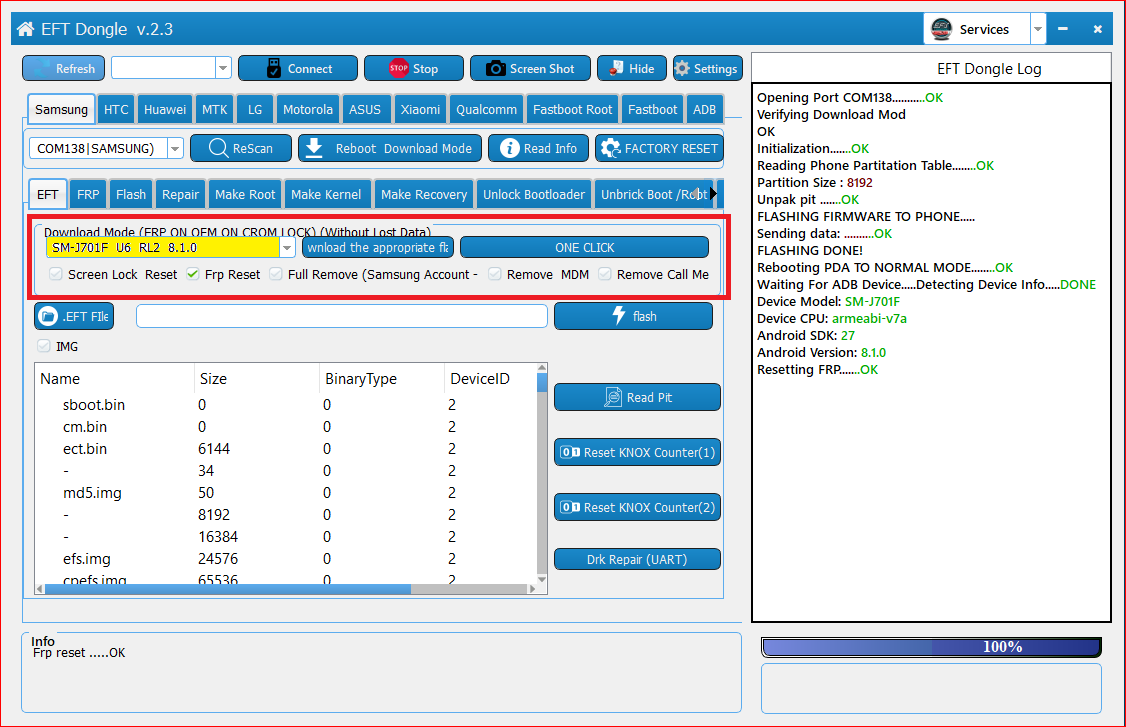The height and width of the screenshot is (727, 1126).
Task: Select the Make Kernel sub-tab
Action: point(326,194)
